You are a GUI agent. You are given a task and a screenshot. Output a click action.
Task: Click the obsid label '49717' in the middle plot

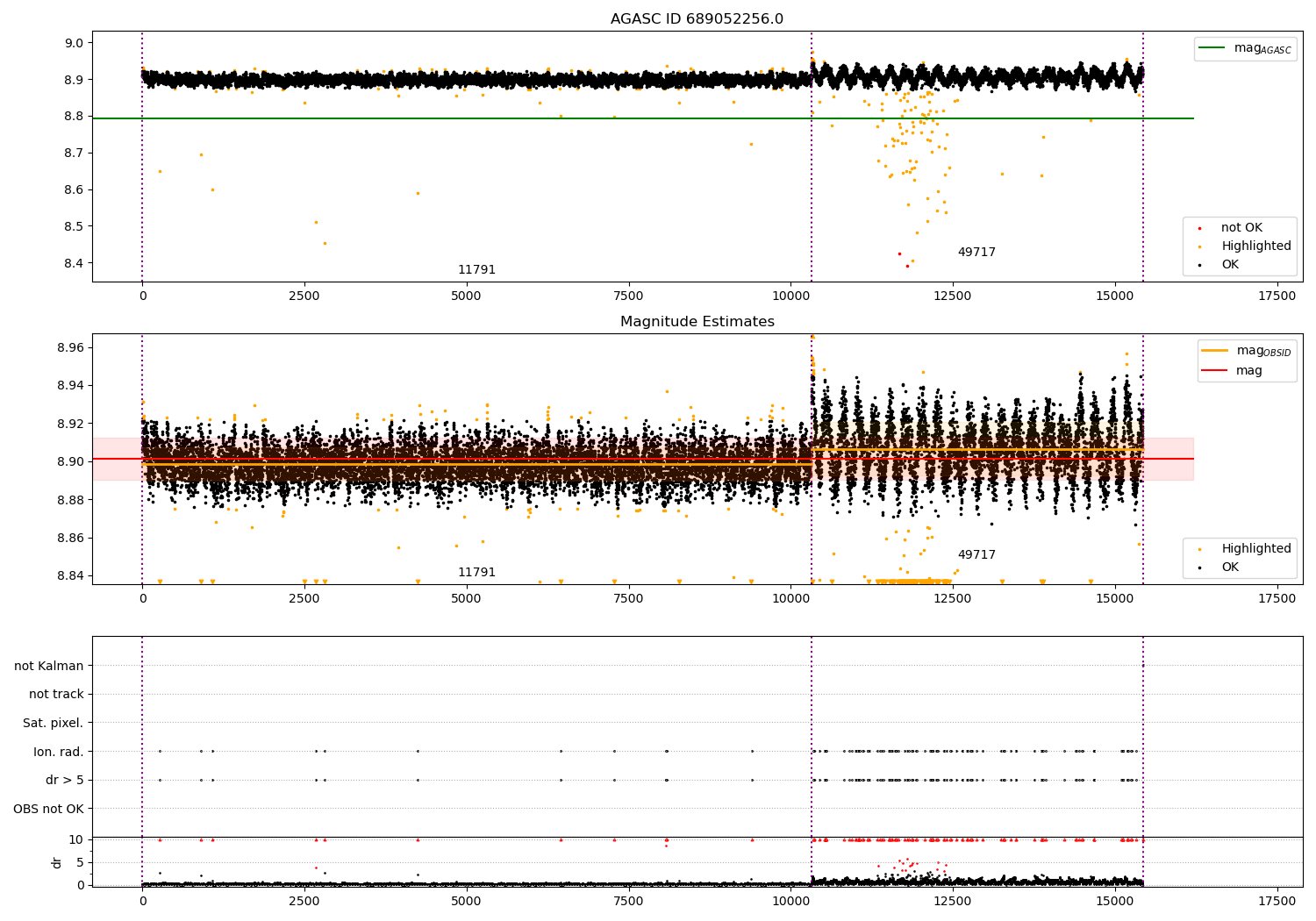click(976, 555)
